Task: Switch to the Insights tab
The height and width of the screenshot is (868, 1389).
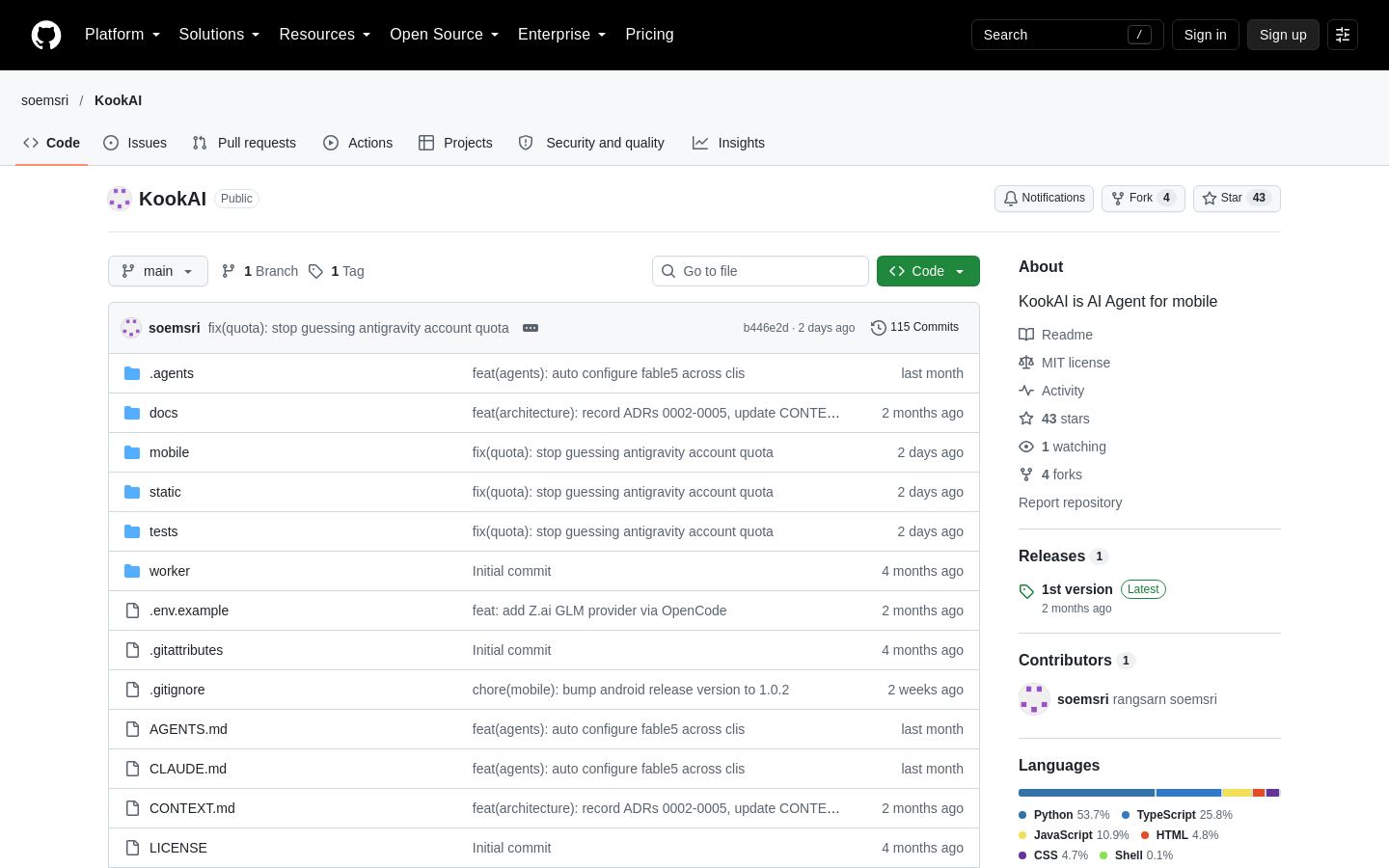Action: 728,143
